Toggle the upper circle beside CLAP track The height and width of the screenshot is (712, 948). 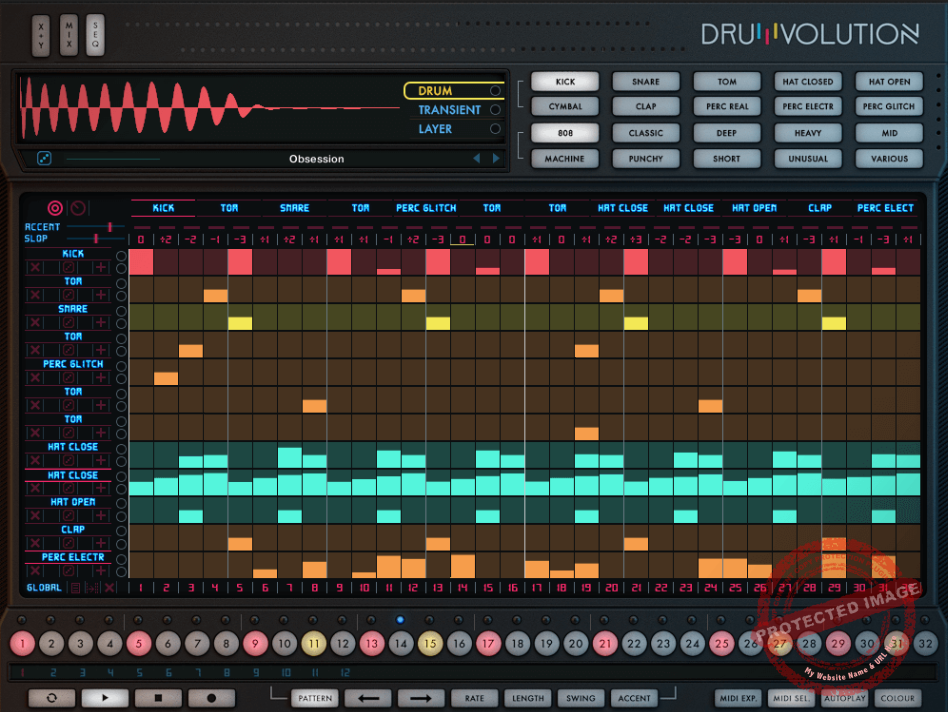[x=121, y=531]
